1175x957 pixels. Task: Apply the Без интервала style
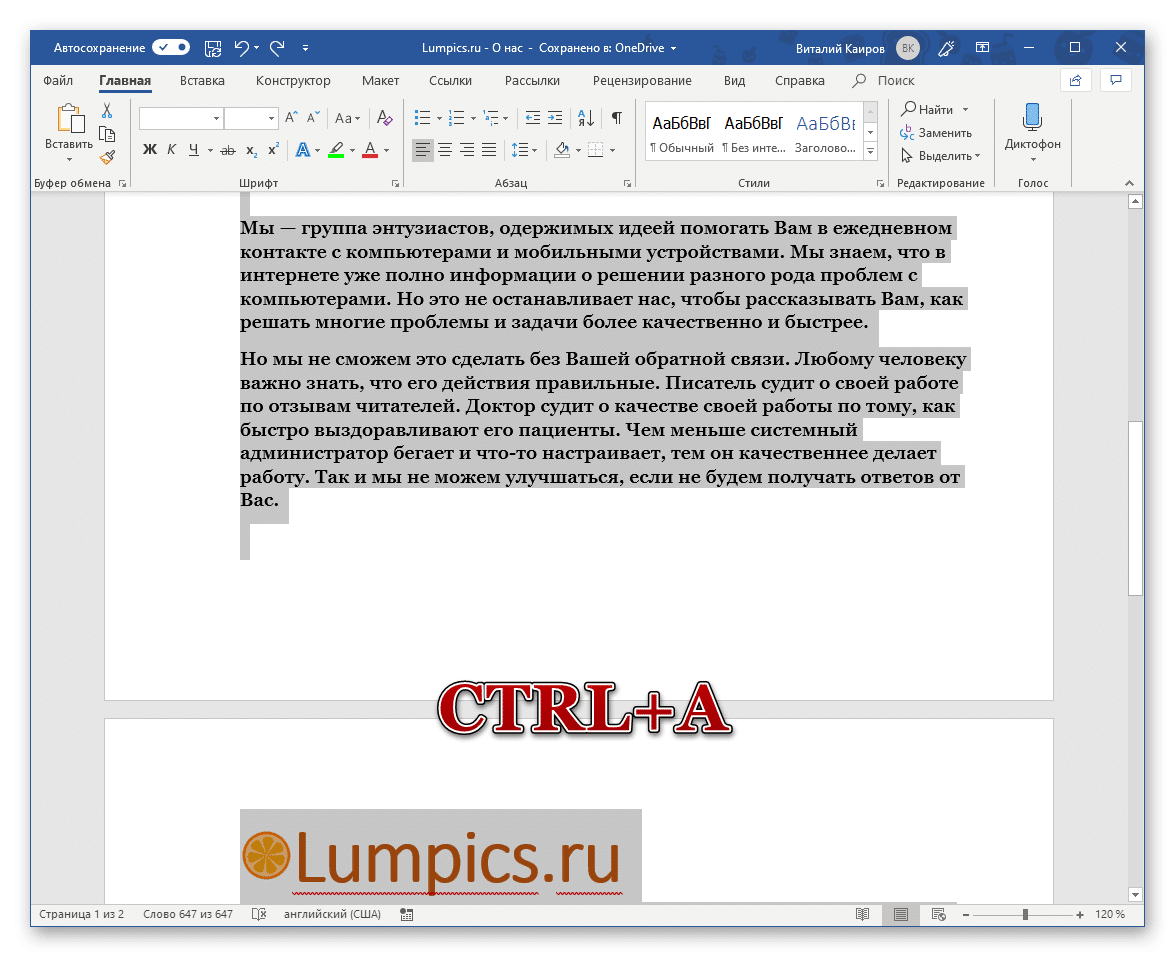pos(754,133)
